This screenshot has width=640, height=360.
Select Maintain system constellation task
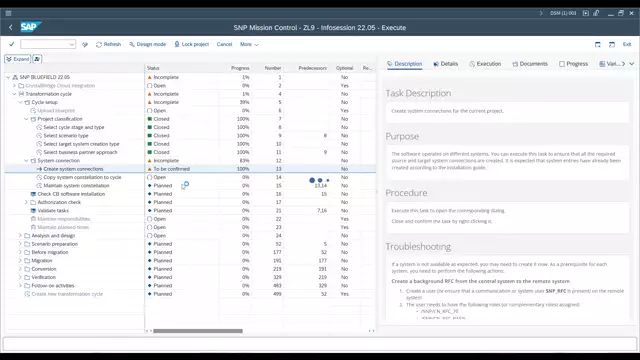pos(76,185)
